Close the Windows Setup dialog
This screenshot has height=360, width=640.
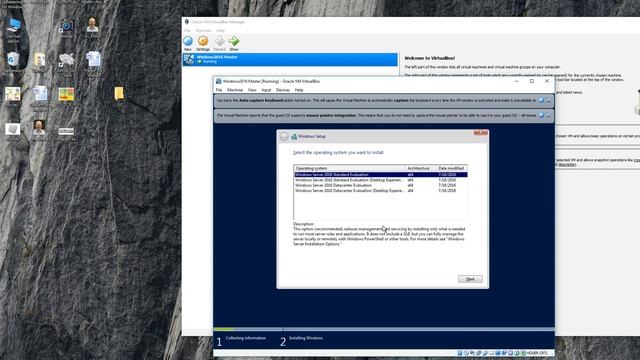pyautogui.click(x=481, y=133)
